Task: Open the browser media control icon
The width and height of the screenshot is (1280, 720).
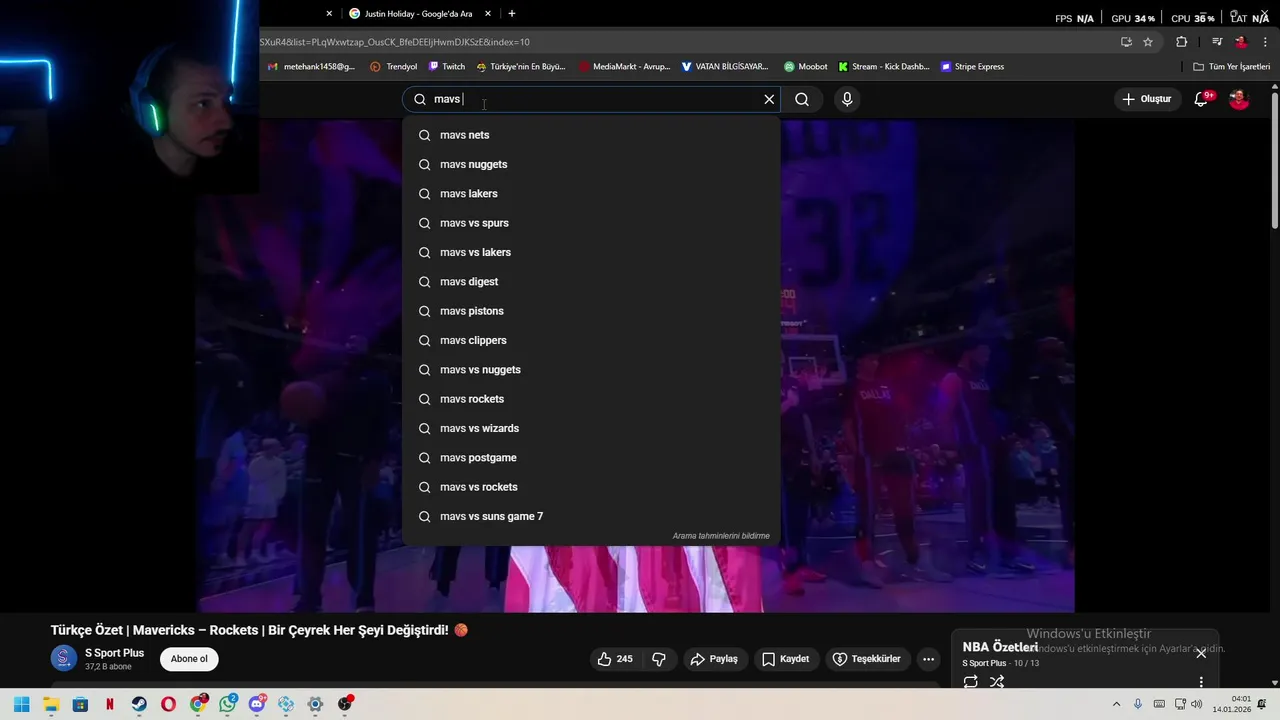Action: (x=1217, y=42)
